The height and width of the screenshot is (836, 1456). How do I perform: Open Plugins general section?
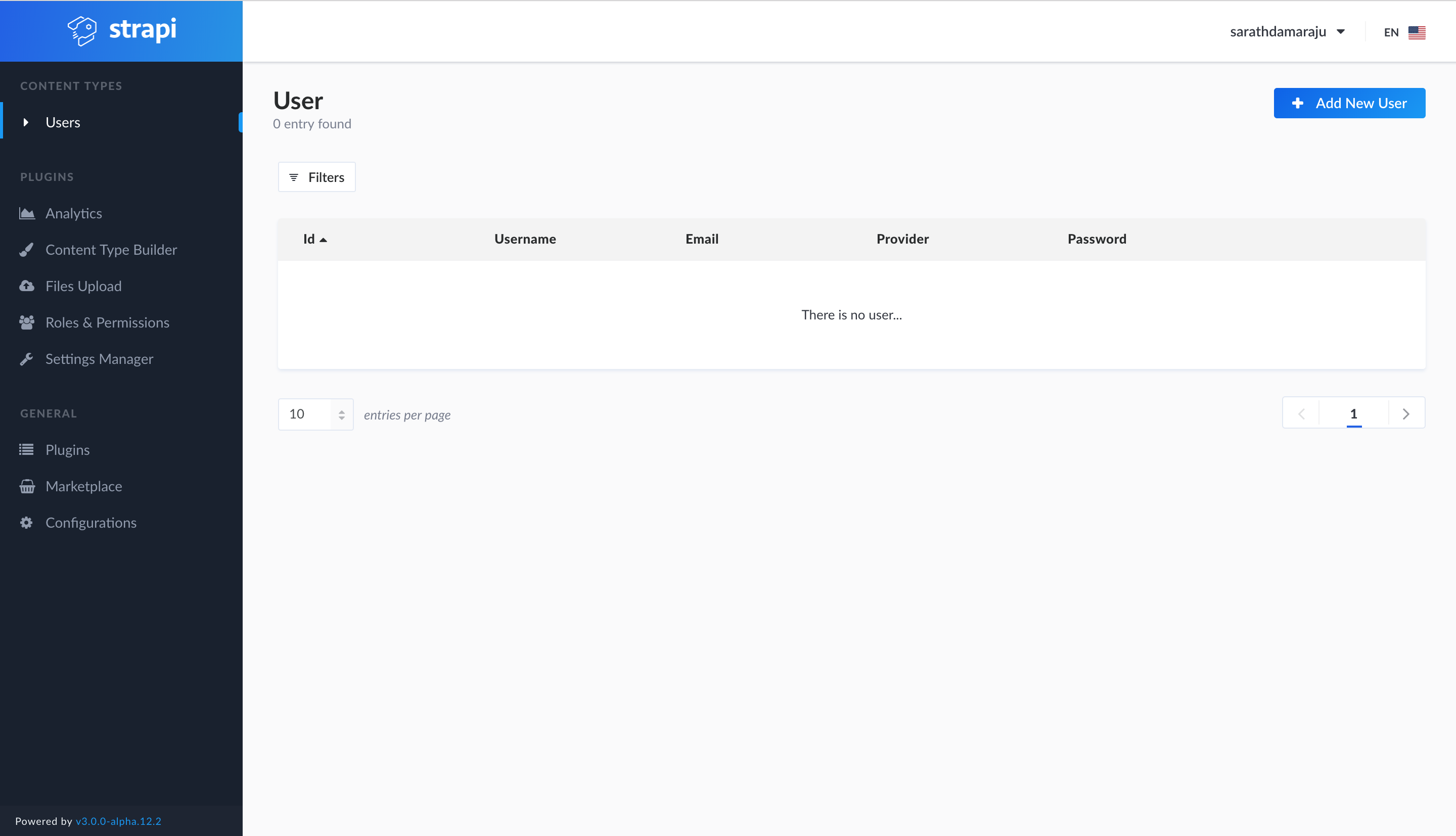pos(67,449)
